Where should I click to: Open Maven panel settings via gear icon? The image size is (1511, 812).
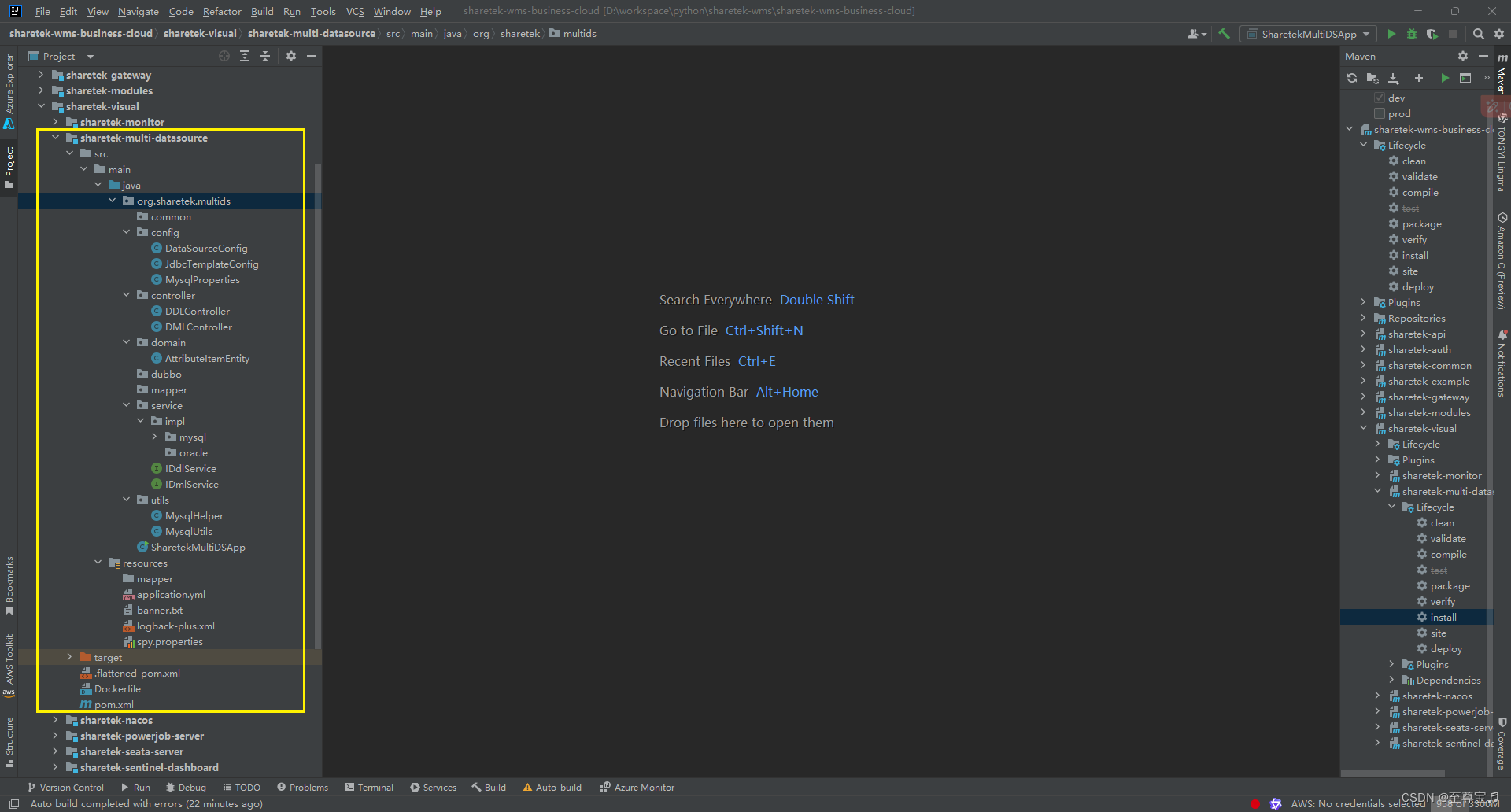(x=1463, y=56)
